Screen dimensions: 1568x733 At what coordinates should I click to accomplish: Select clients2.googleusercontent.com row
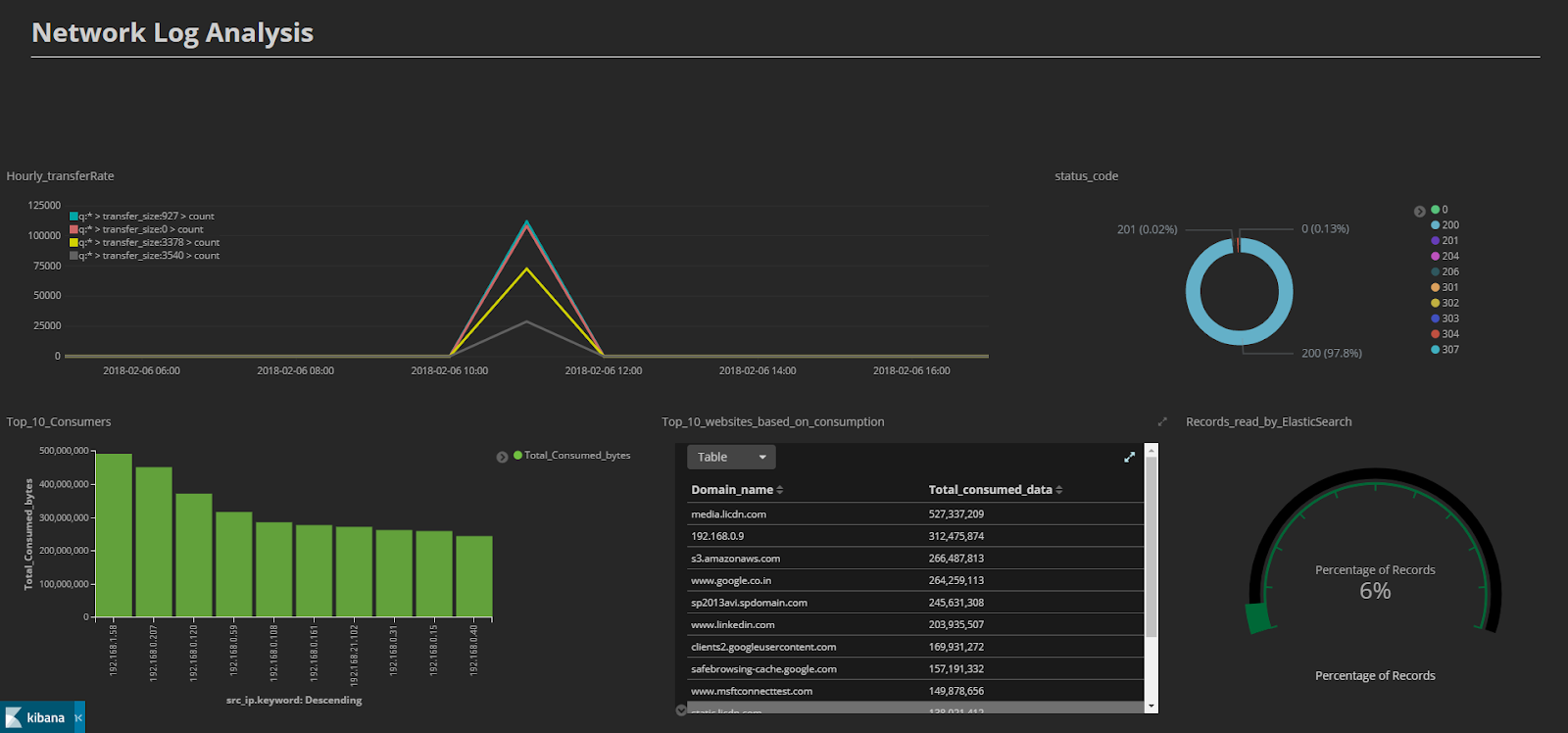(x=915, y=647)
